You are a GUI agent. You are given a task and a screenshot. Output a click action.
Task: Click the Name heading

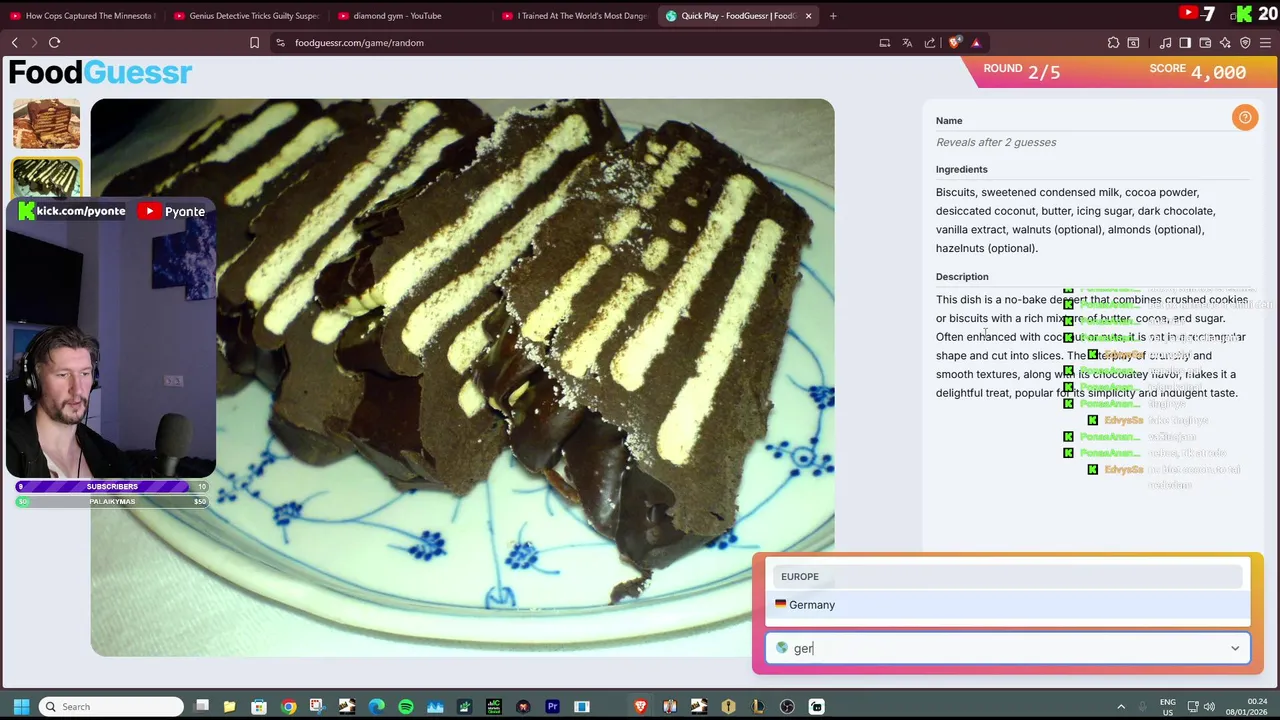[949, 121]
